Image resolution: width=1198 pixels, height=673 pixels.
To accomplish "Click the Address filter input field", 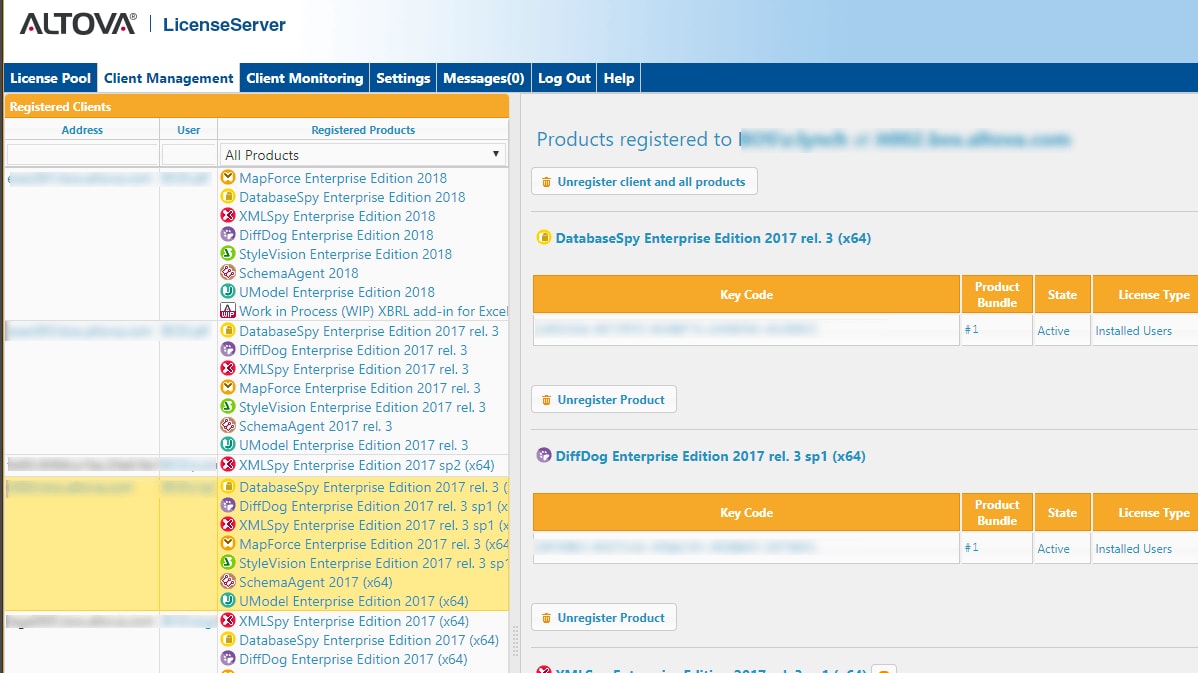I will pyautogui.click(x=82, y=155).
